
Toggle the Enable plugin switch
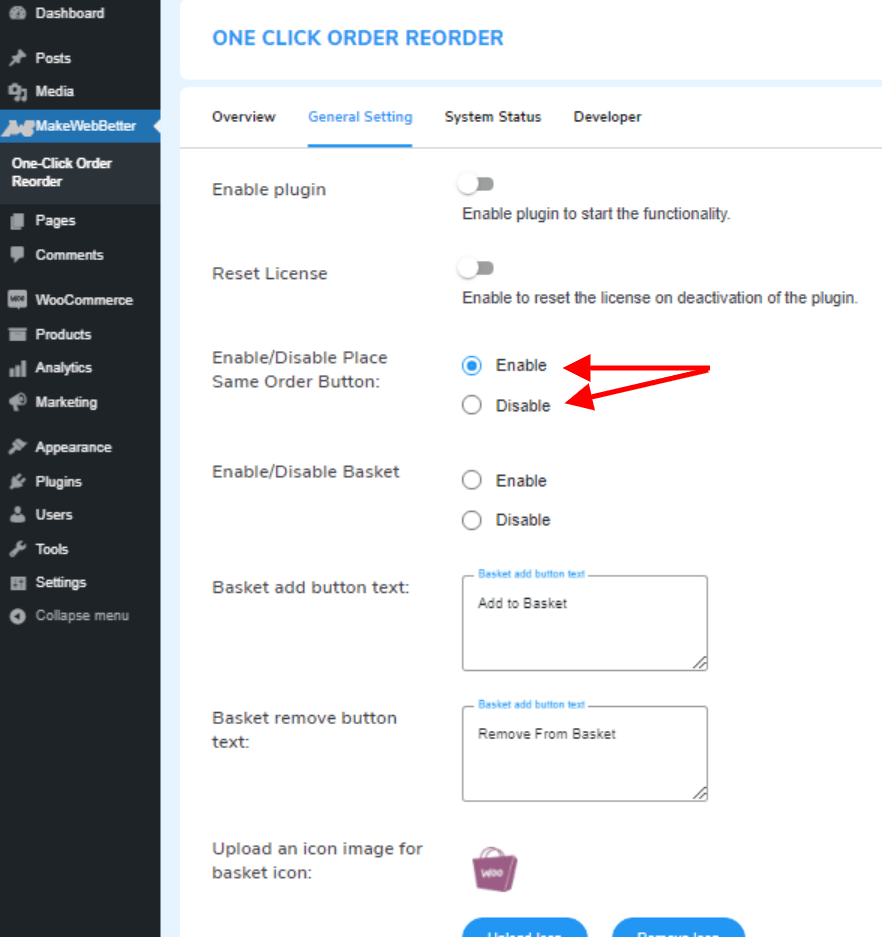(476, 183)
